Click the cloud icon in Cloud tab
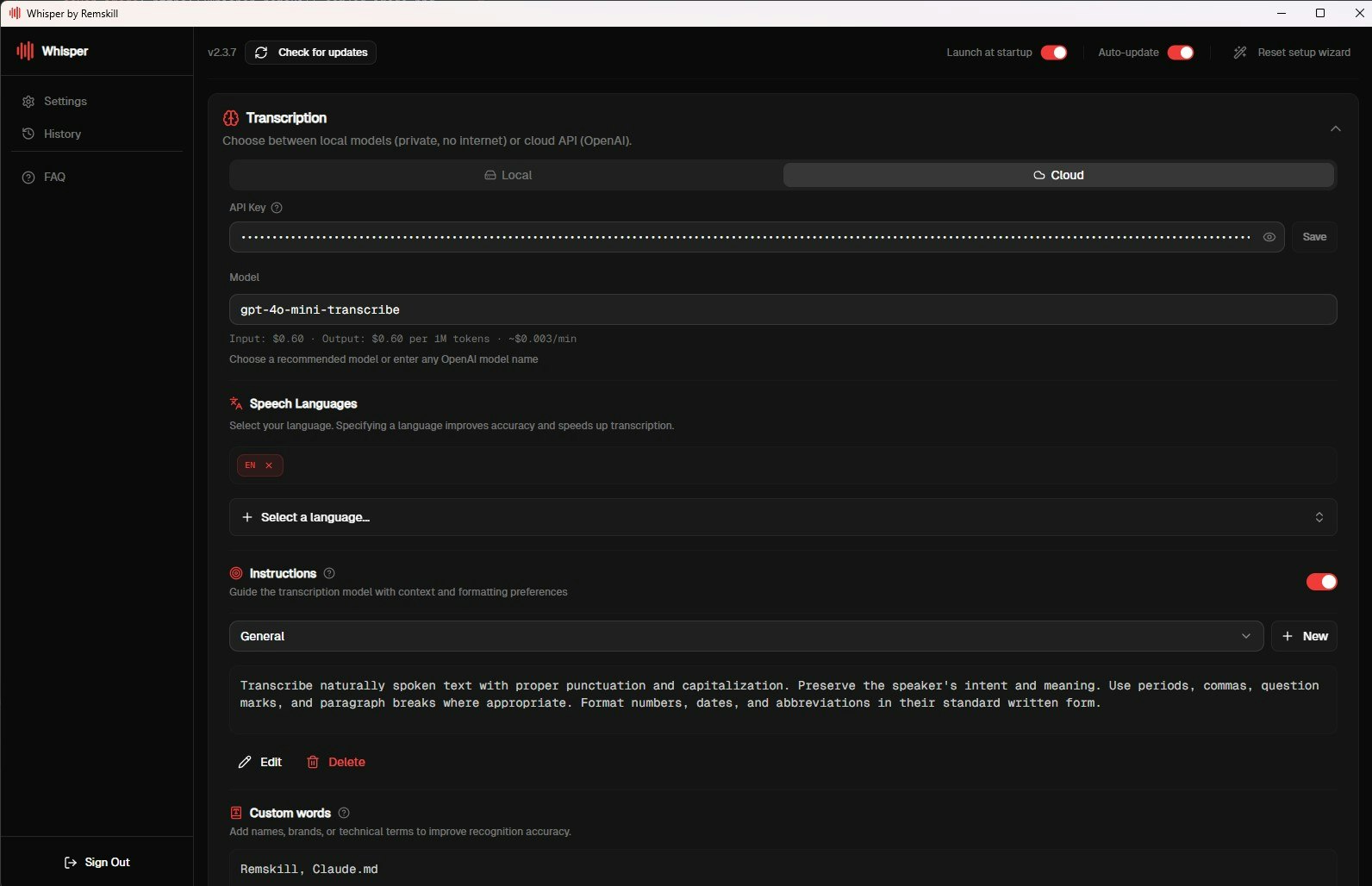The image size is (1372, 886). [x=1039, y=175]
